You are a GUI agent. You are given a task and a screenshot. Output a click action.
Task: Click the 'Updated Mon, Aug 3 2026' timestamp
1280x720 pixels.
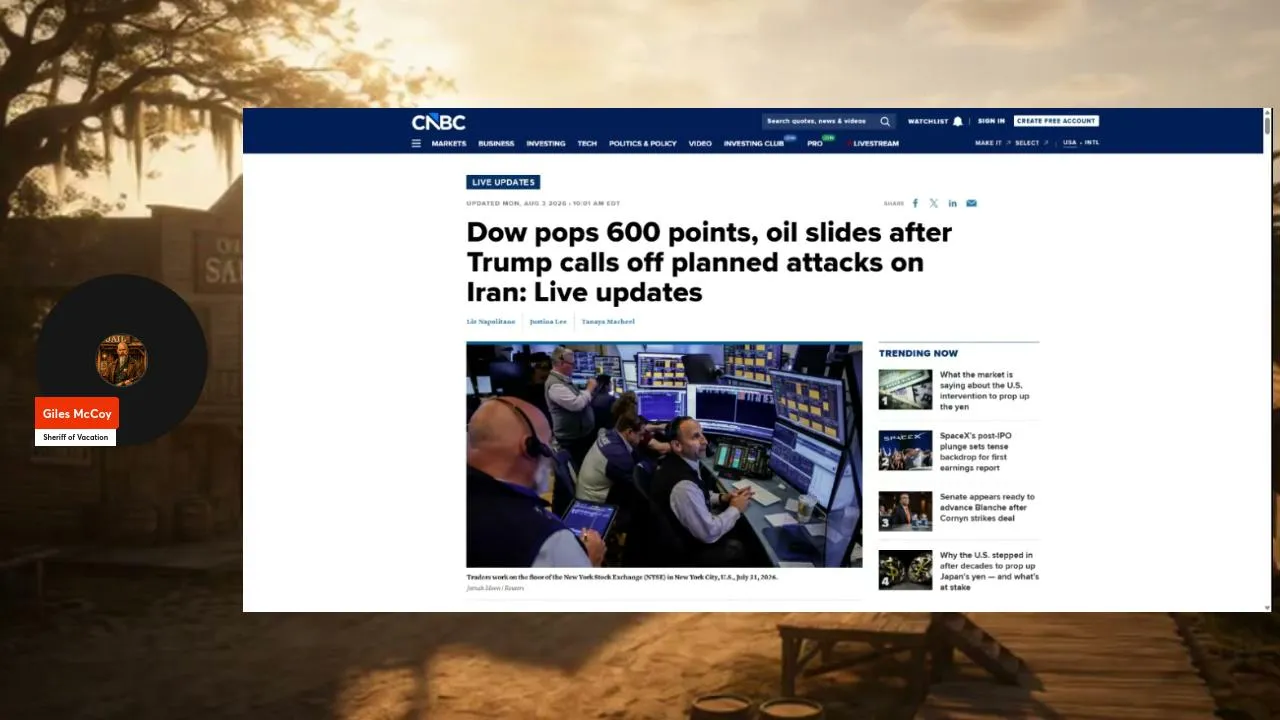543,204
